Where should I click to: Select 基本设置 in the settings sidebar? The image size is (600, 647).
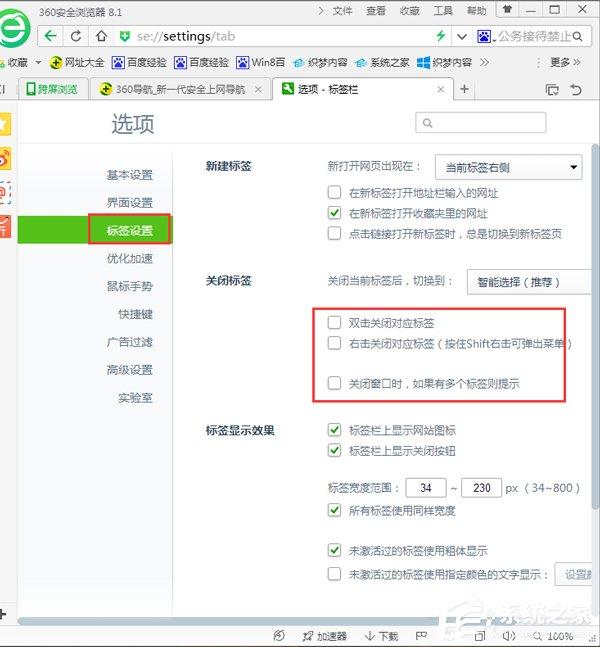pos(129,175)
